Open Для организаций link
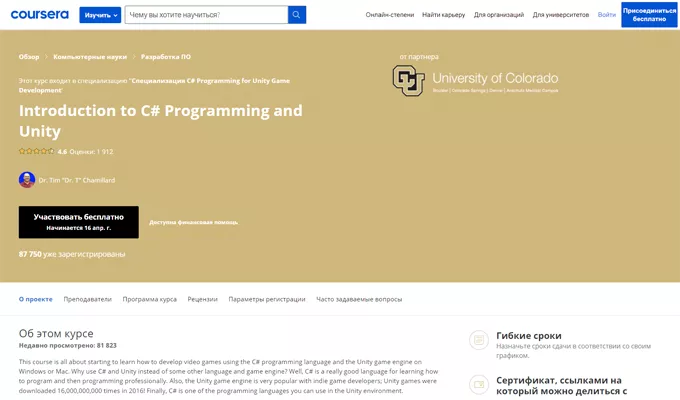Viewport: 680px width, 400px height. (x=499, y=15)
